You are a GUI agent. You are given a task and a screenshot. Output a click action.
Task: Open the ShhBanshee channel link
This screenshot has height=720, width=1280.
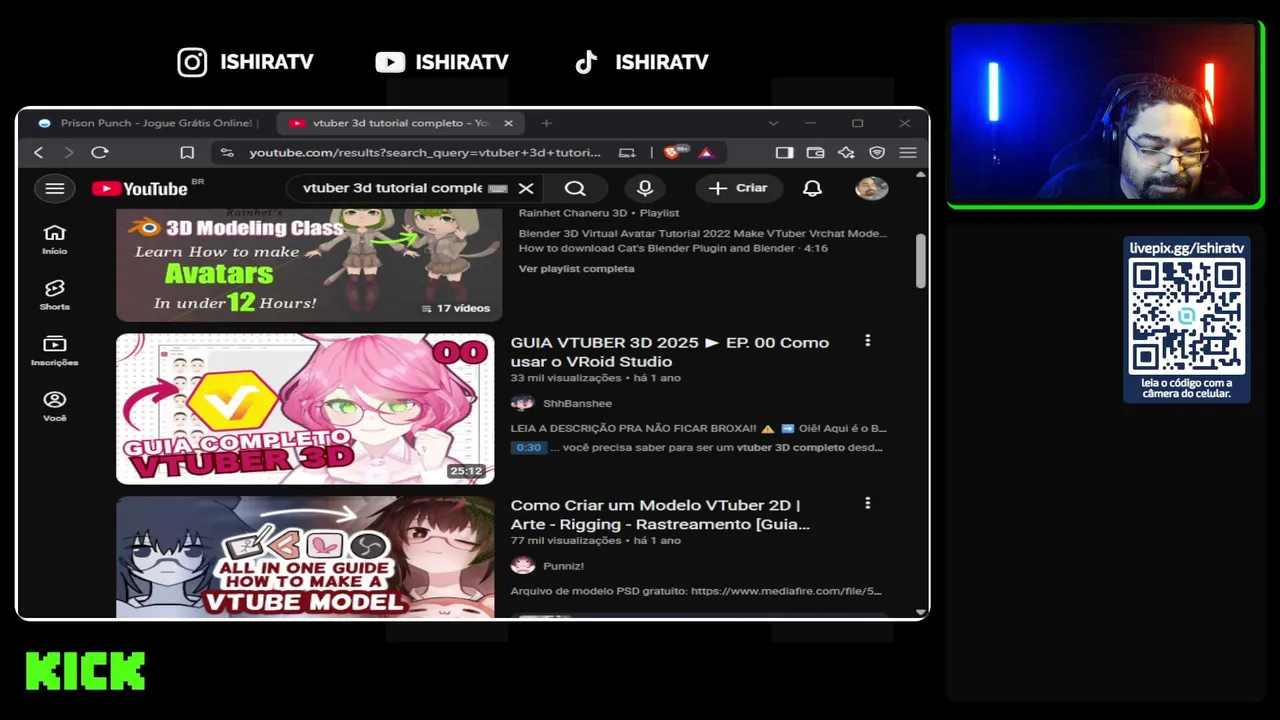pos(577,403)
